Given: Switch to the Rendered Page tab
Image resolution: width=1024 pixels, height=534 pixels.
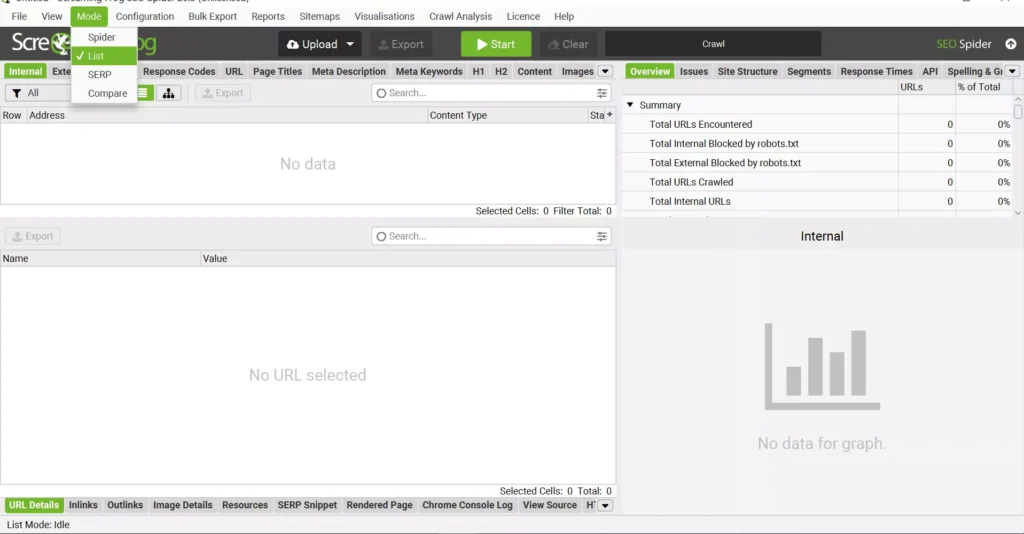Looking at the screenshot, I should [379, 505].
